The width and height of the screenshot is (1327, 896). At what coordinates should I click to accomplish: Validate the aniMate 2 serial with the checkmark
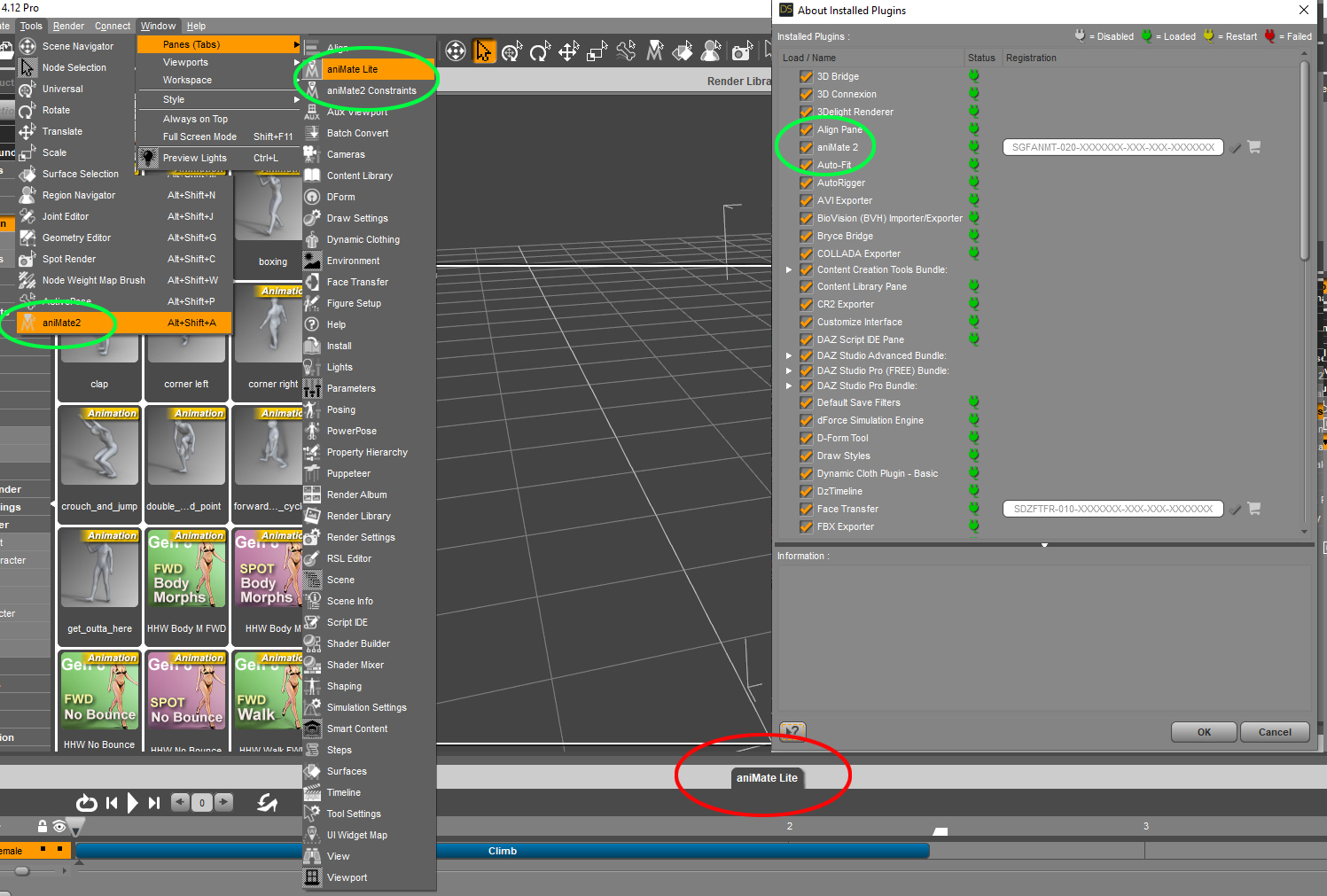[1235, 148]
